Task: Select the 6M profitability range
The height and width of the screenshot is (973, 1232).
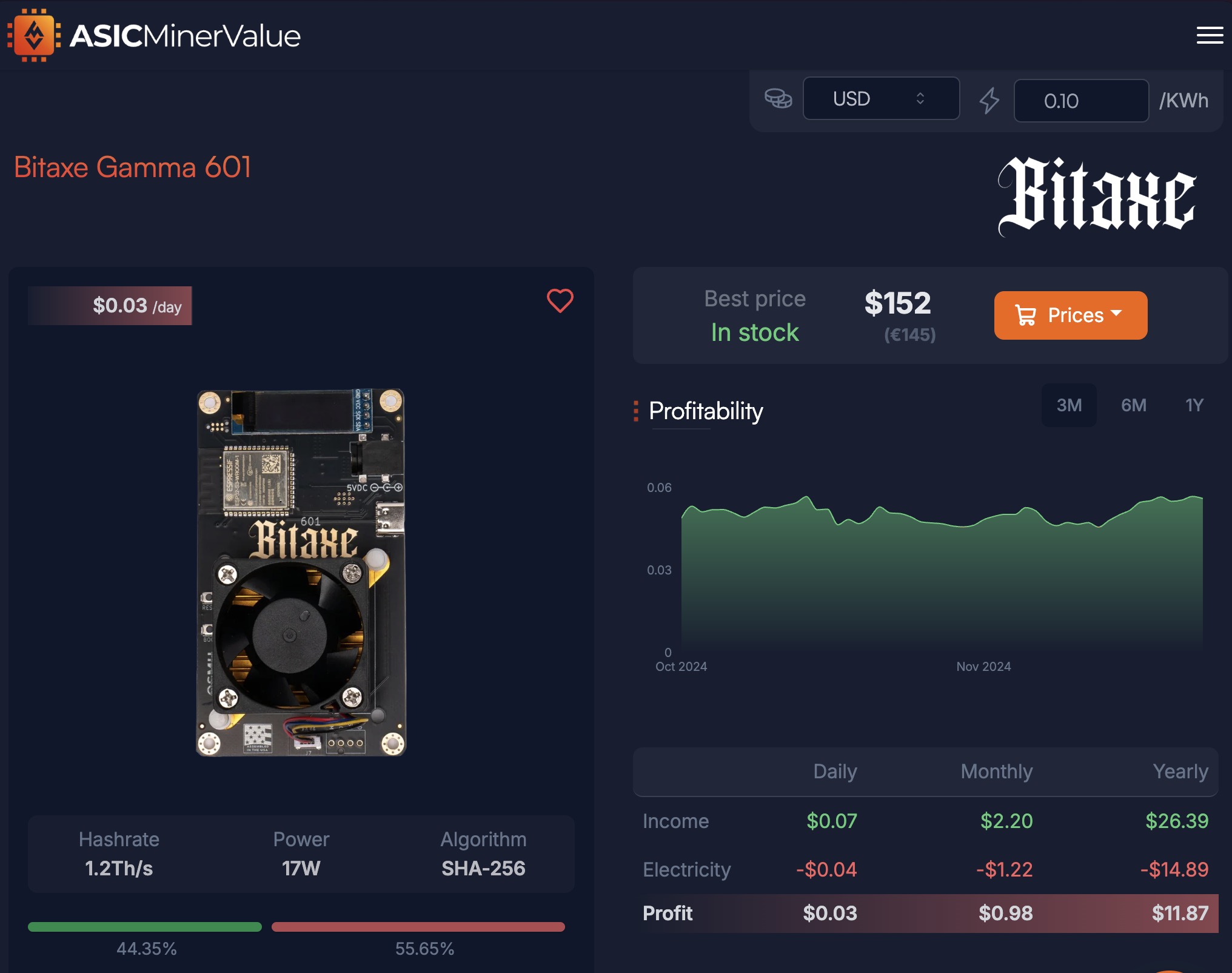Action: (x=1133, y=405)
